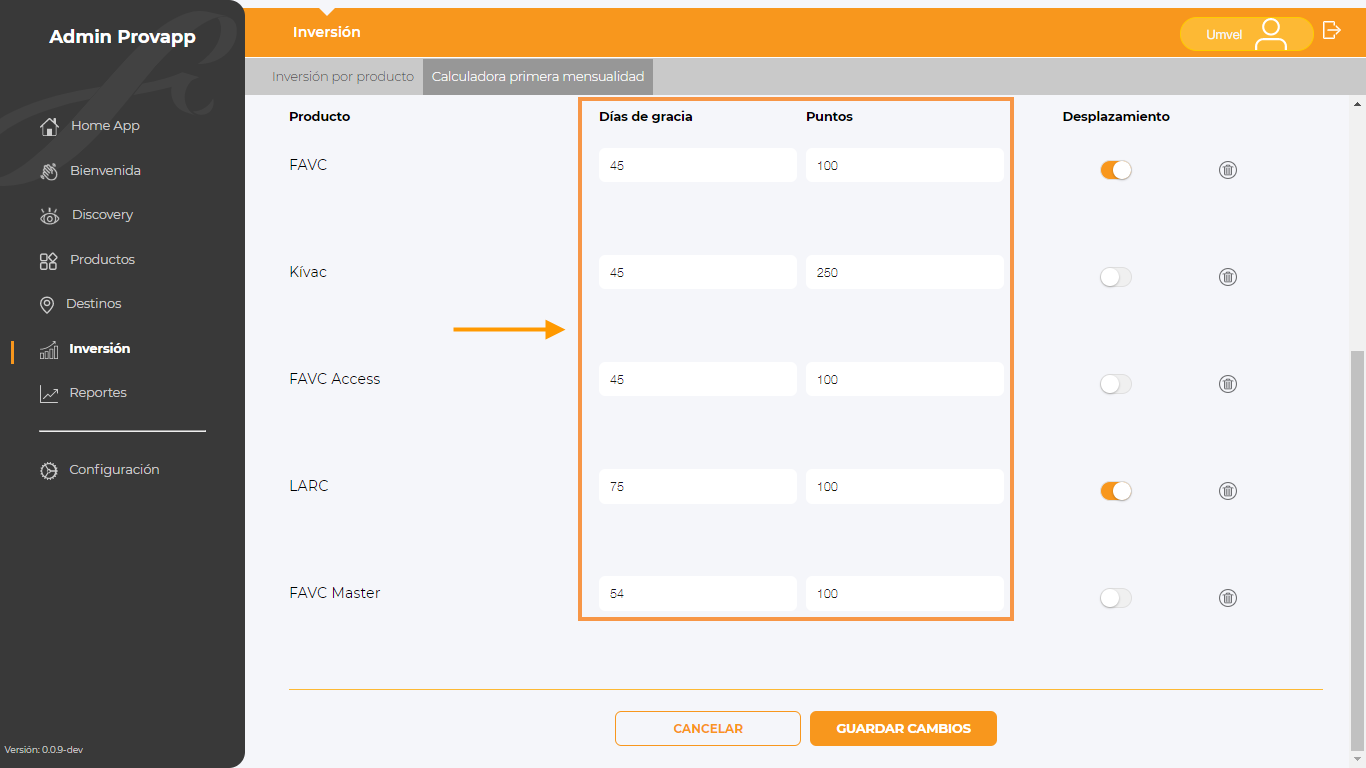Open Bienvenida in the sidebar
The image size is (1366, 768).
coord(105,171)
